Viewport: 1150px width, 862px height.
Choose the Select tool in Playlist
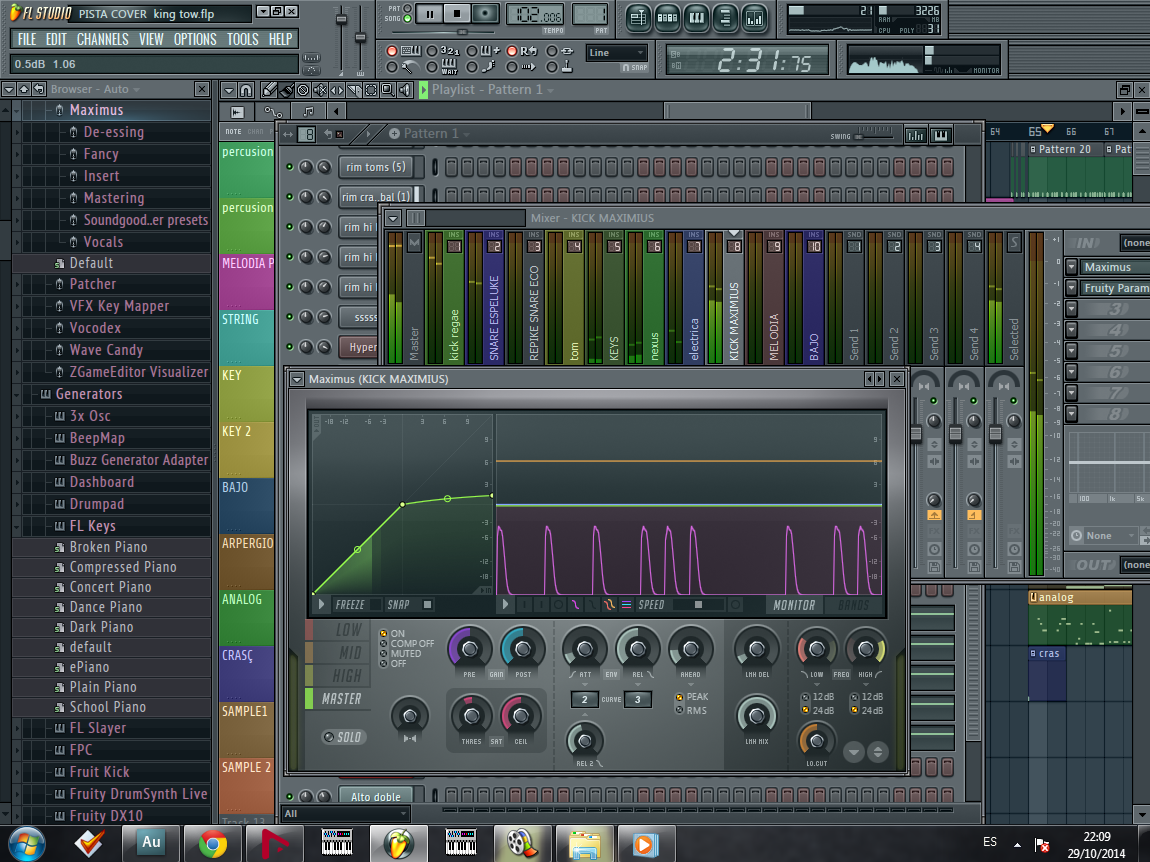(x=370, y=90)
